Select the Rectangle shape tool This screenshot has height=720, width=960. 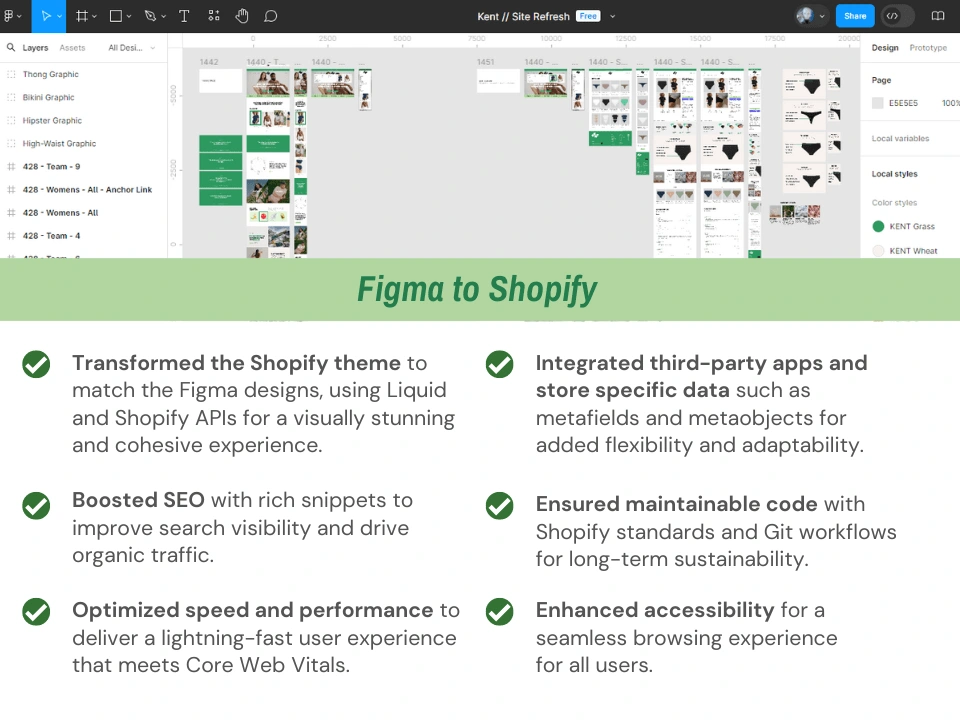tap(115, 16)
